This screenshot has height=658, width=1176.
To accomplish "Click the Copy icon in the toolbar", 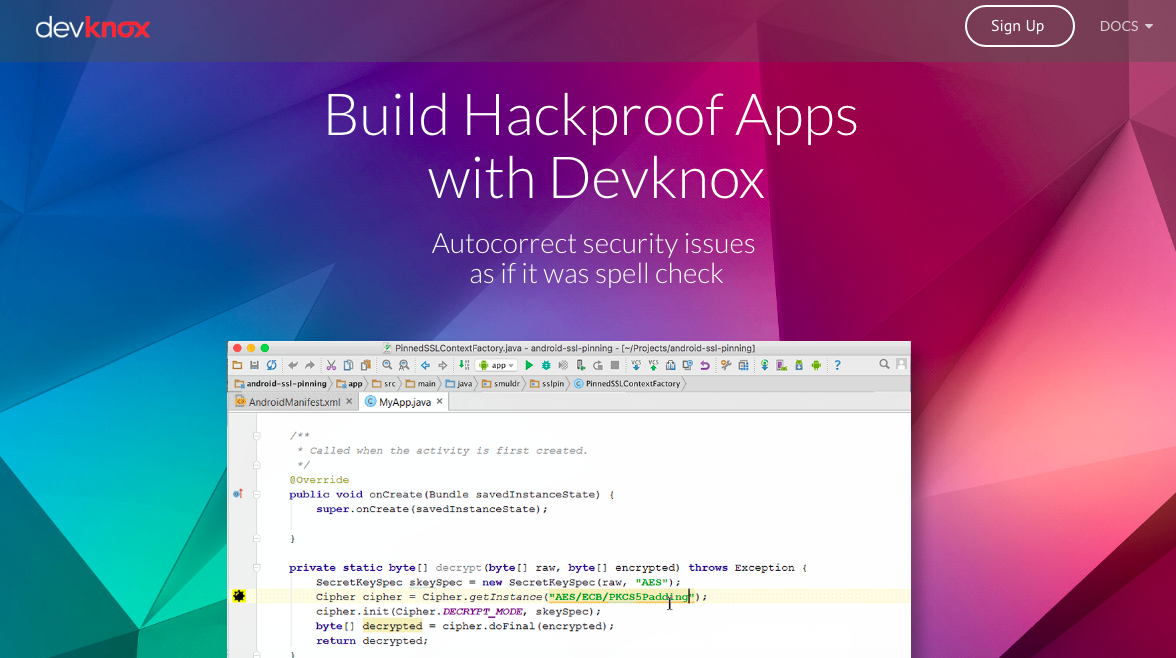I will [348, 365].
